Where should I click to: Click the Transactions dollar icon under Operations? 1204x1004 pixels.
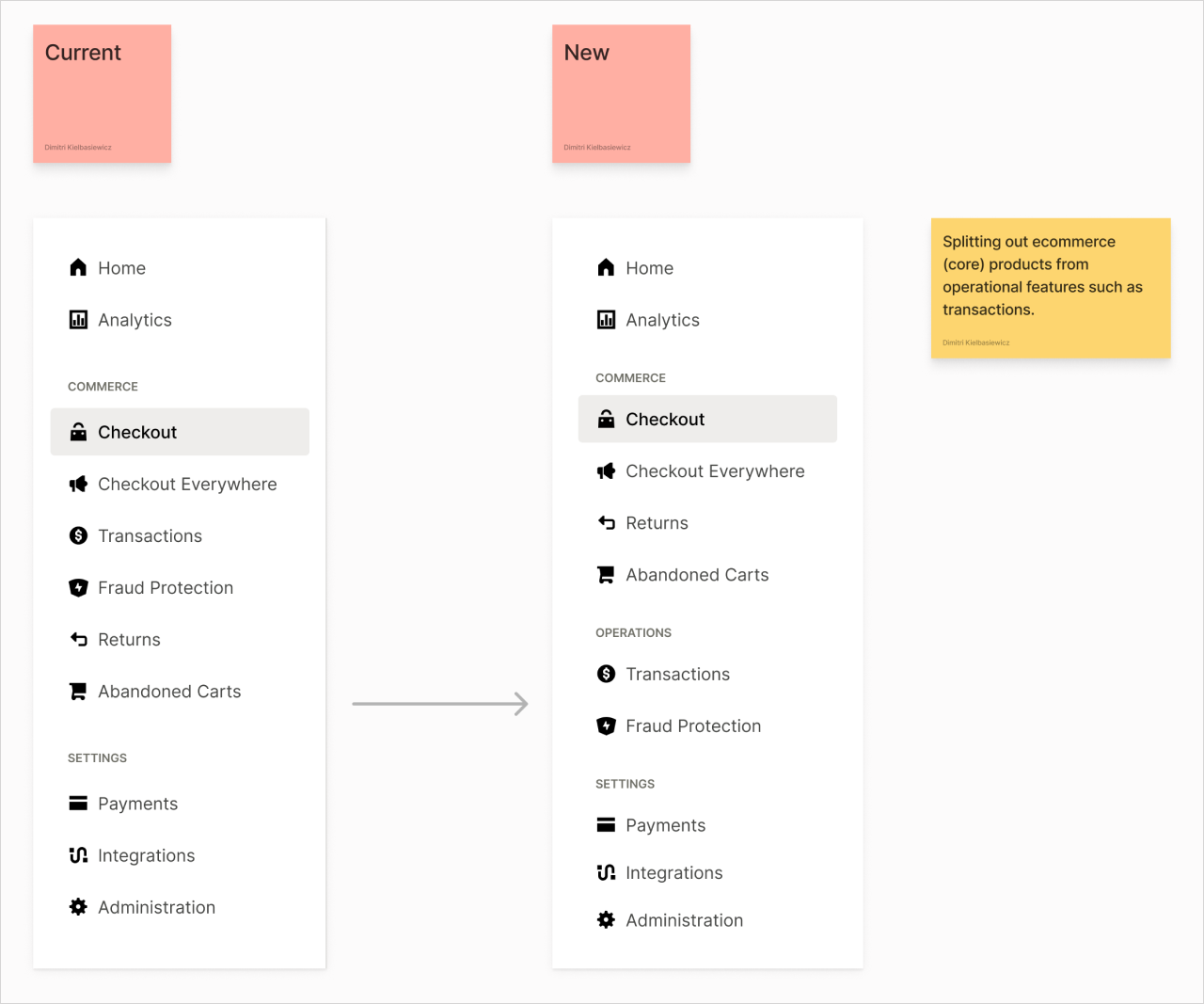point(606,674)
